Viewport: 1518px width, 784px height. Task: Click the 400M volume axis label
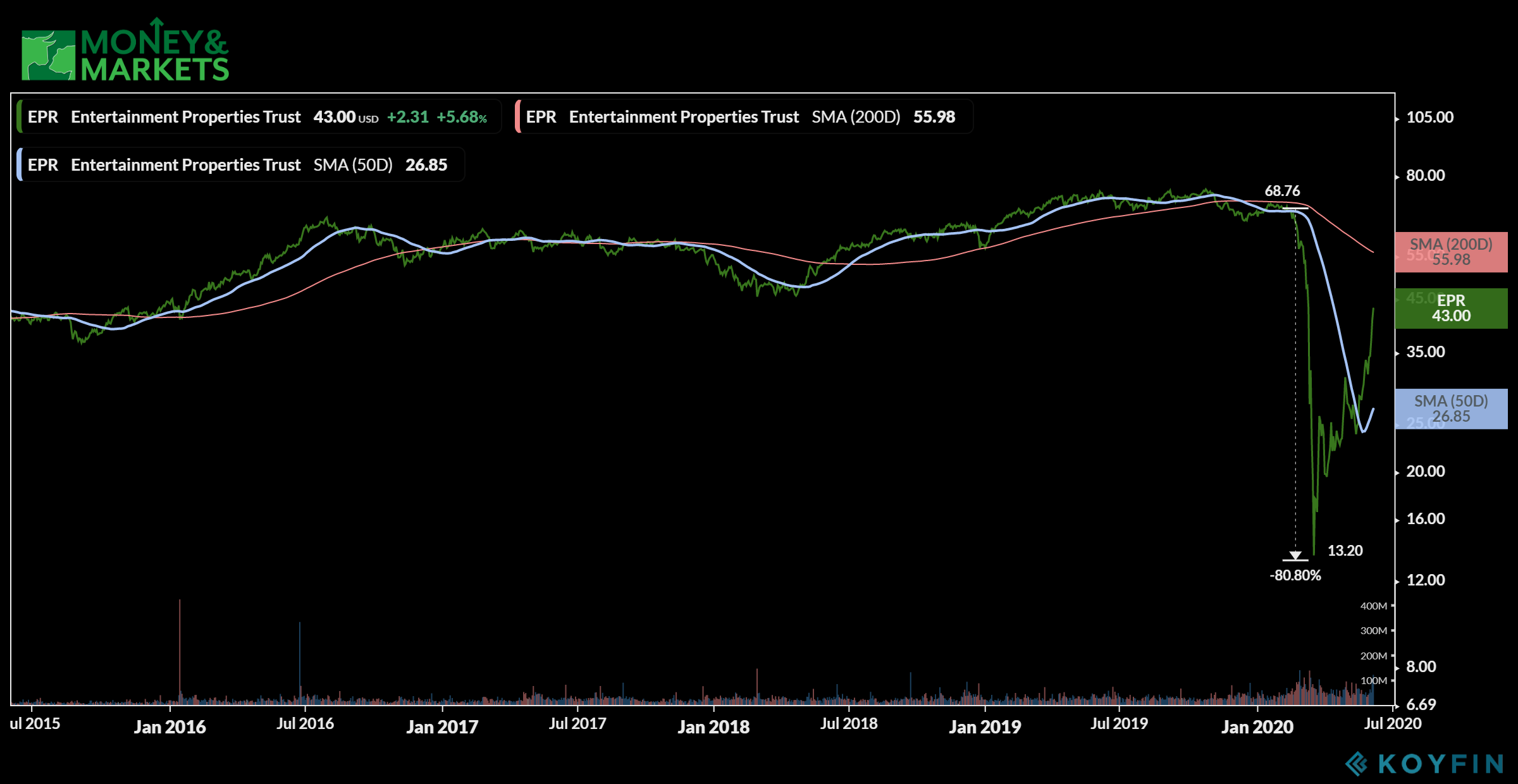click(1374, 606)
